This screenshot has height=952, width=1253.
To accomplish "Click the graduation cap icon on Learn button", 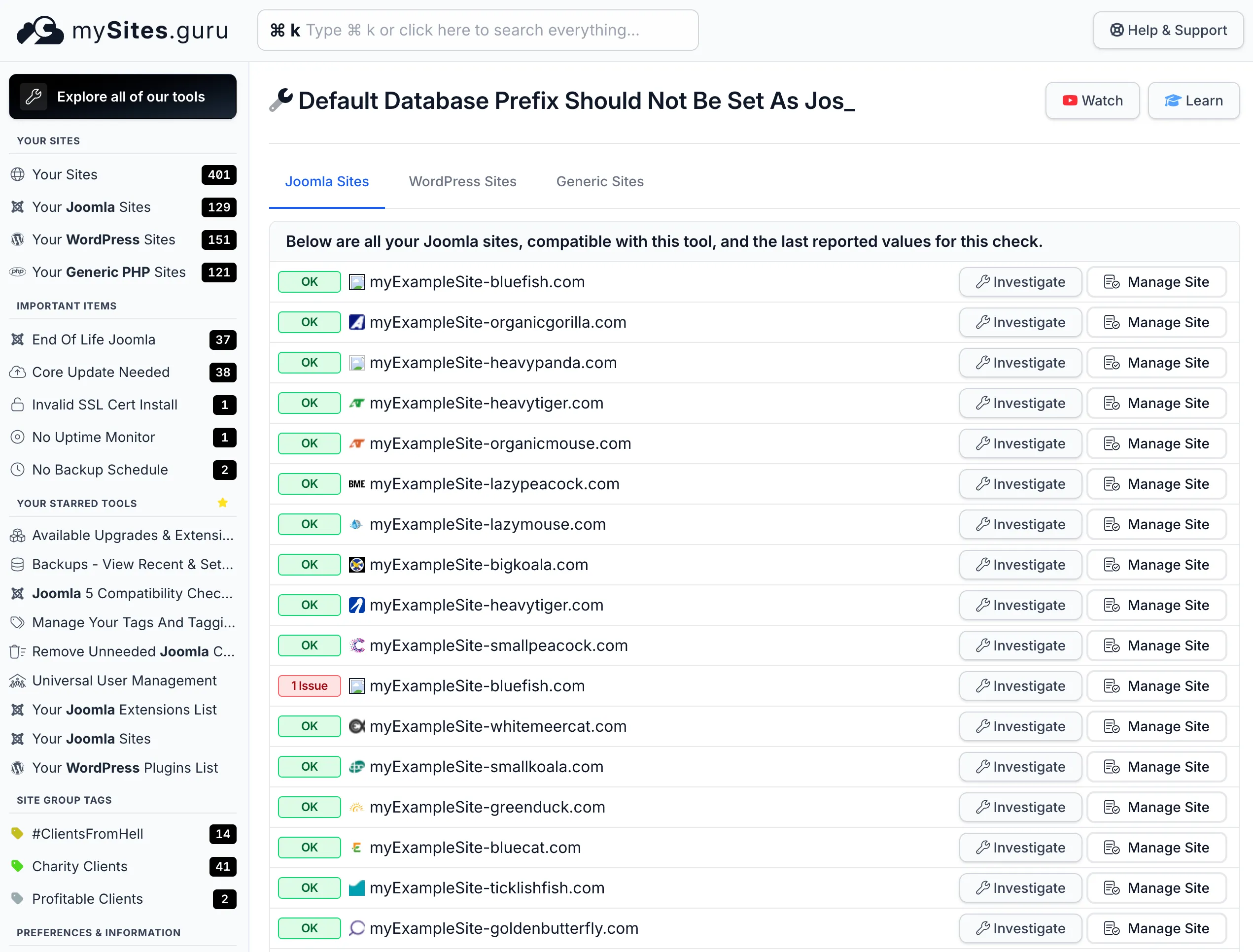I will coord(1173,101).
